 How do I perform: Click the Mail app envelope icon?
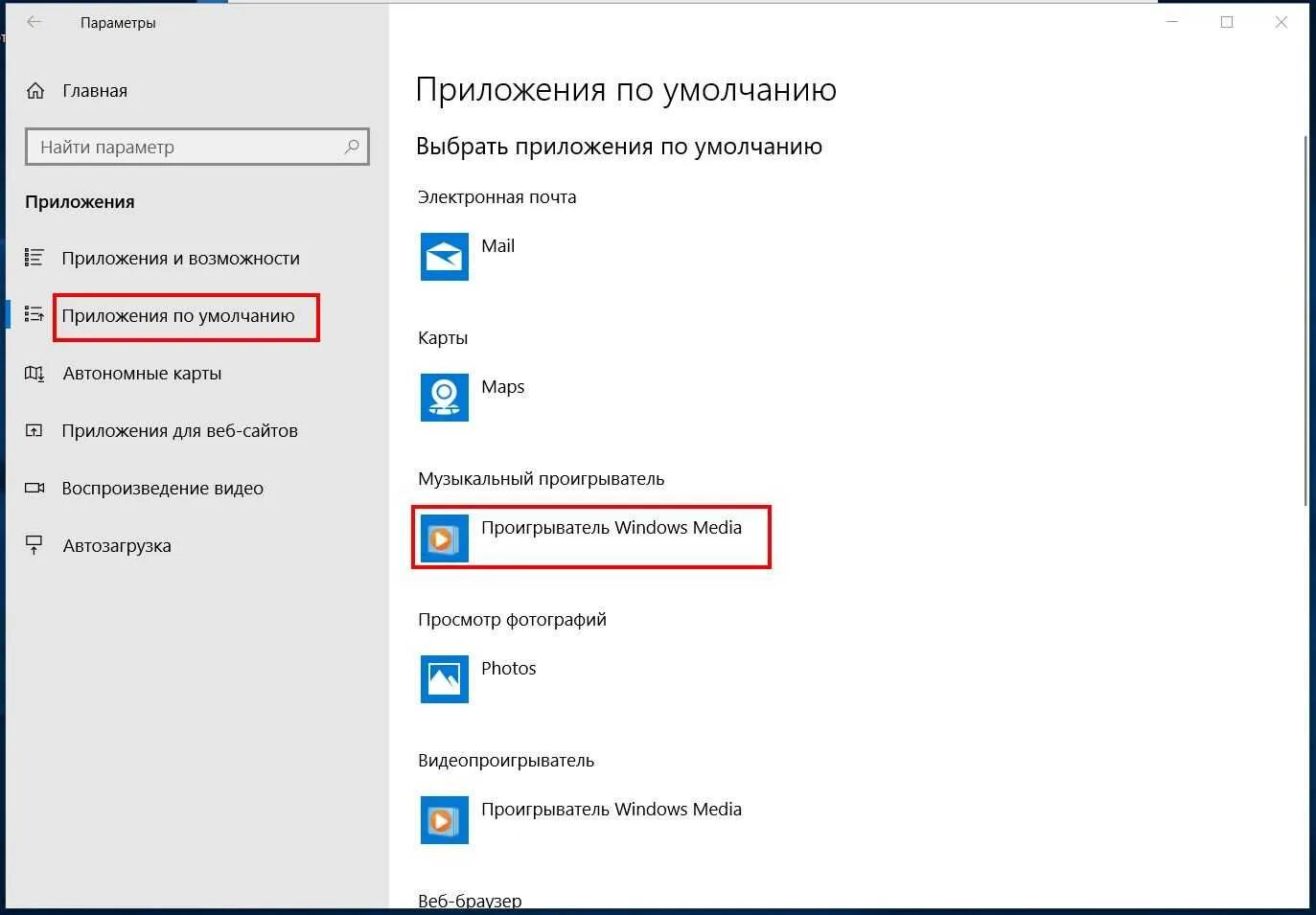click(445, 257)
